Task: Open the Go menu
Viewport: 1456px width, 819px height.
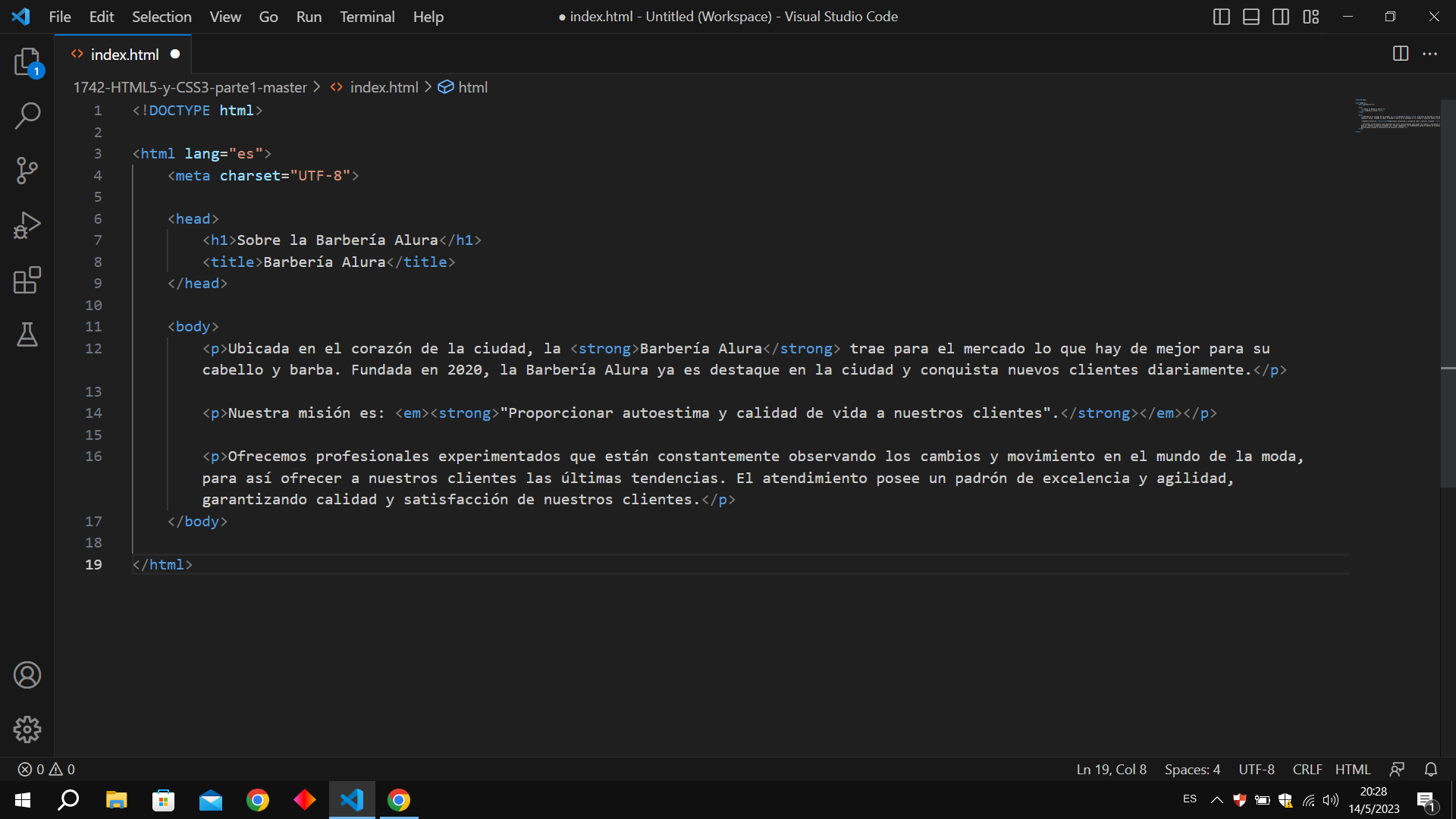Action: pyautogui.click(x=268, y=17)
